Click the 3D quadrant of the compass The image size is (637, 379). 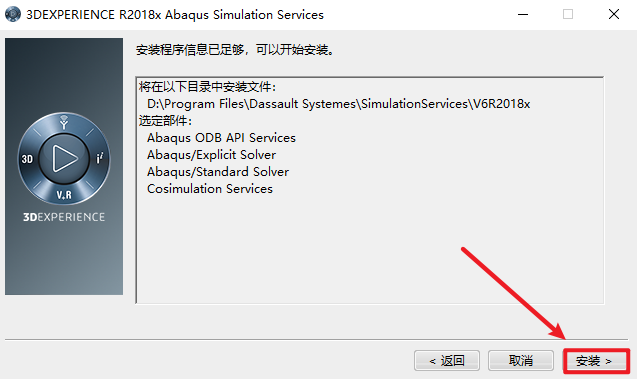tap(27, 159)
